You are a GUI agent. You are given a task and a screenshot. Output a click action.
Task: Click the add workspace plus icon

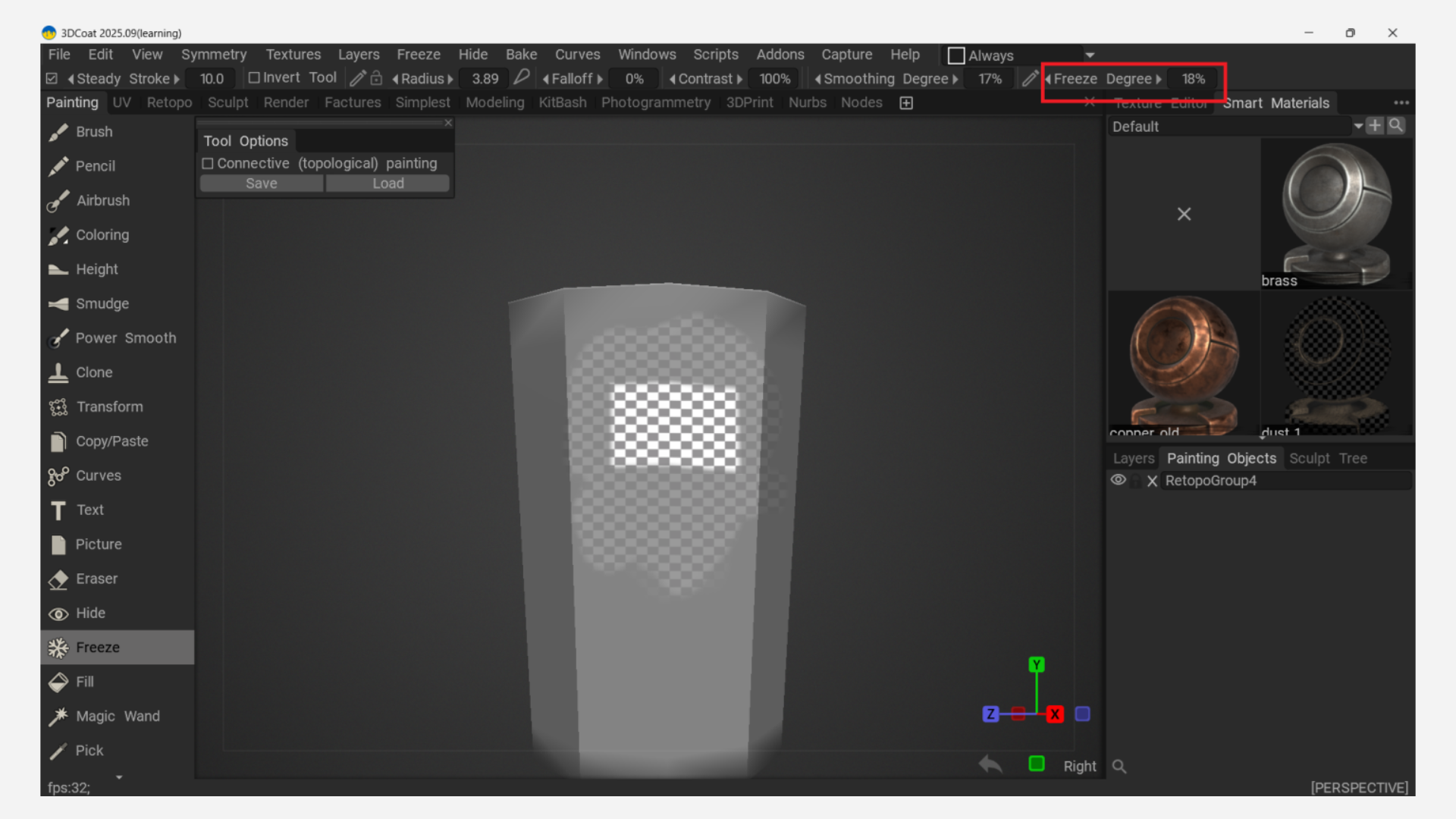point(906,103)
